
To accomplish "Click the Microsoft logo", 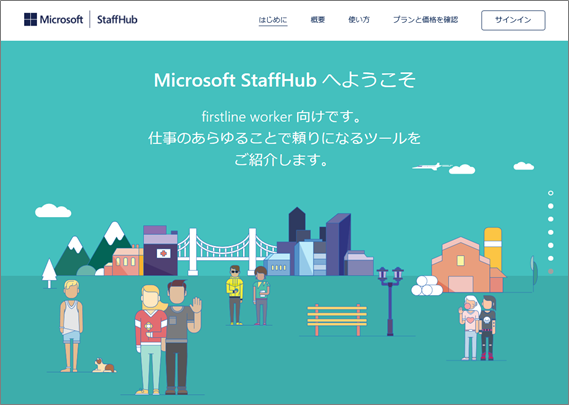I will [53, 19].
